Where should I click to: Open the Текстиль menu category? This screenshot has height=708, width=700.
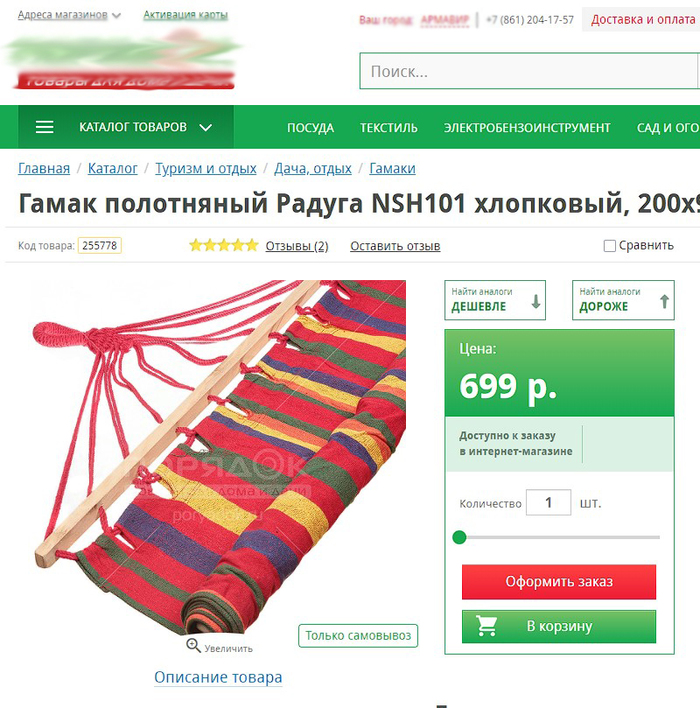point(388,128)
